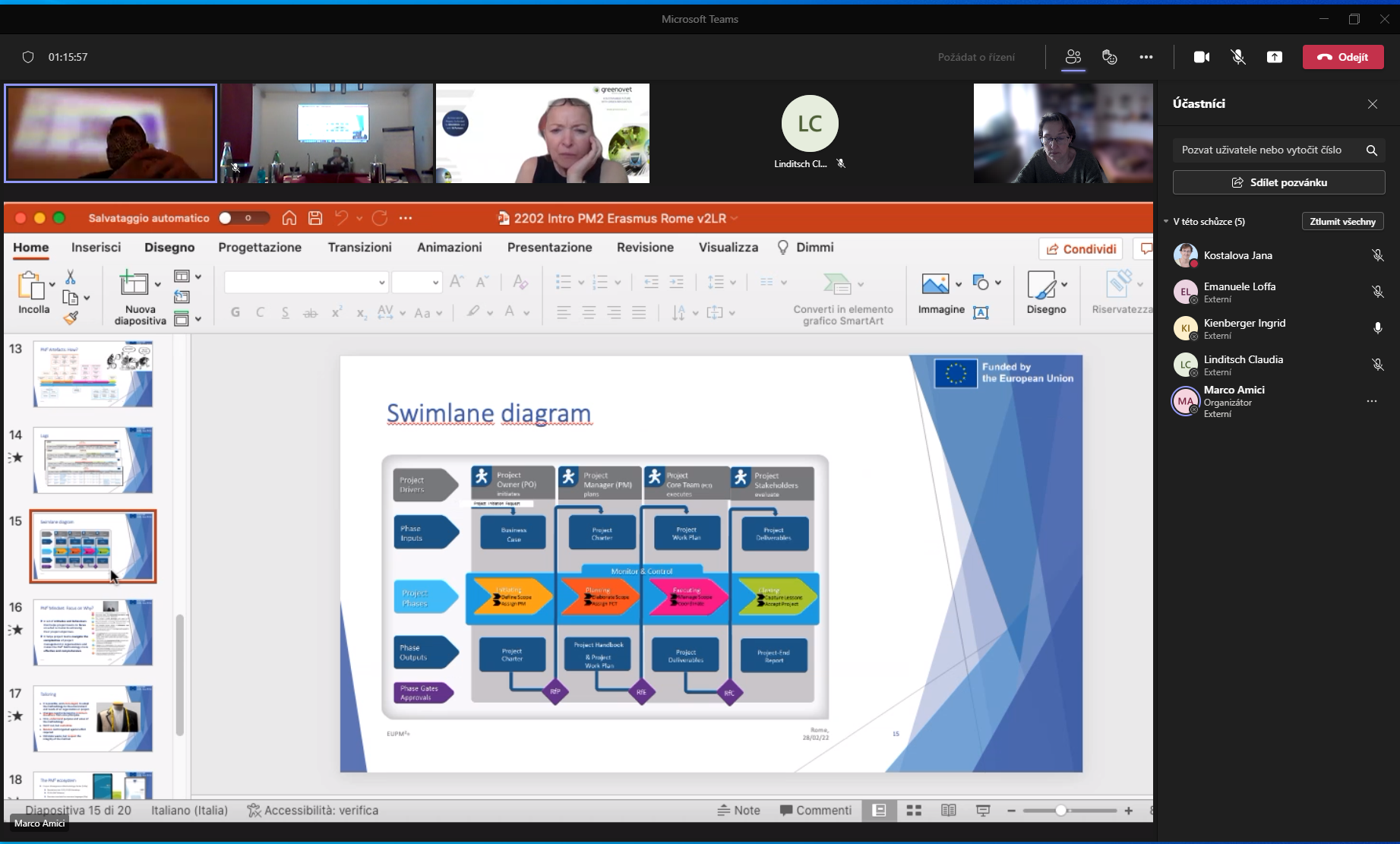The width and height of the screenshot is (1400, 844).
Task: Collapse the 'V této schůzce' section
Action: tap(1166, 222)
